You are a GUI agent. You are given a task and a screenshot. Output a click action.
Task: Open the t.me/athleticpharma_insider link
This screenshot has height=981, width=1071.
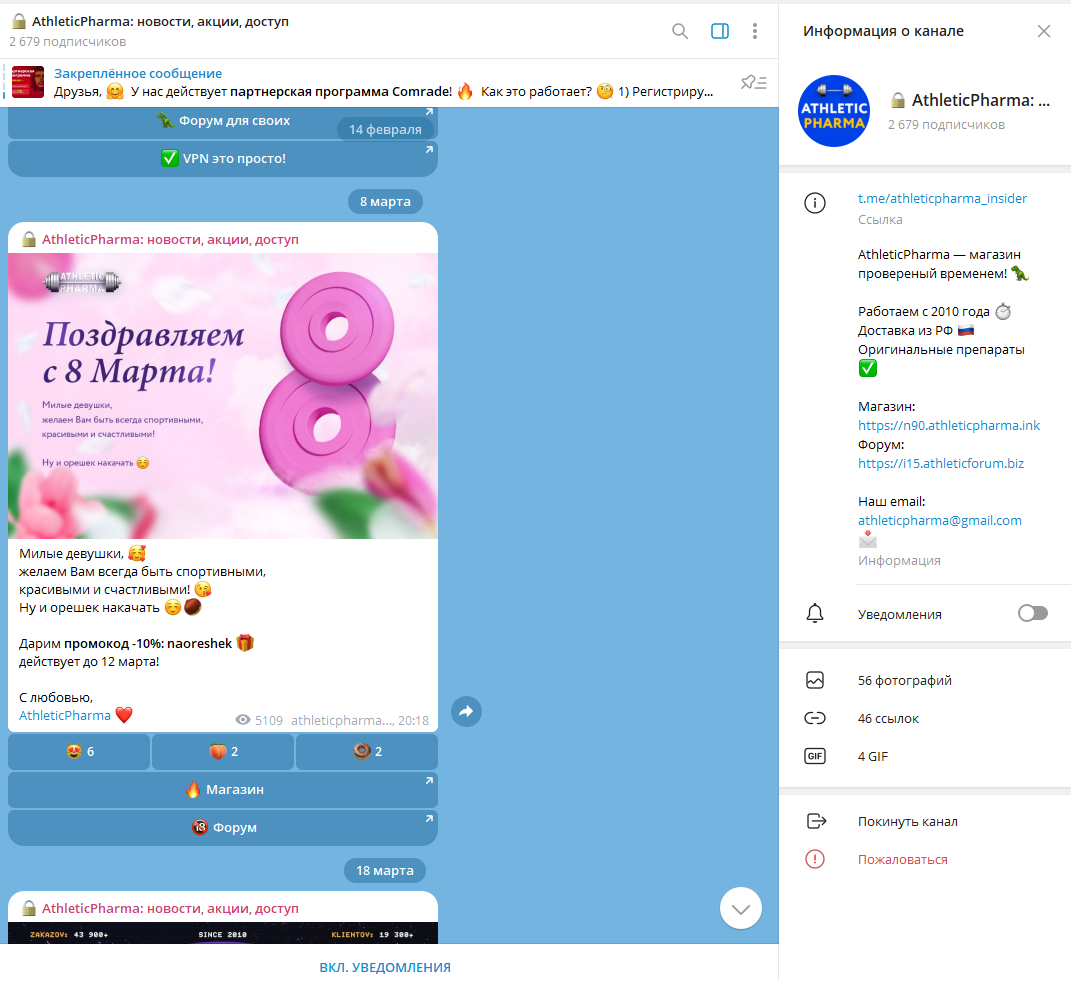coord(942,198)
